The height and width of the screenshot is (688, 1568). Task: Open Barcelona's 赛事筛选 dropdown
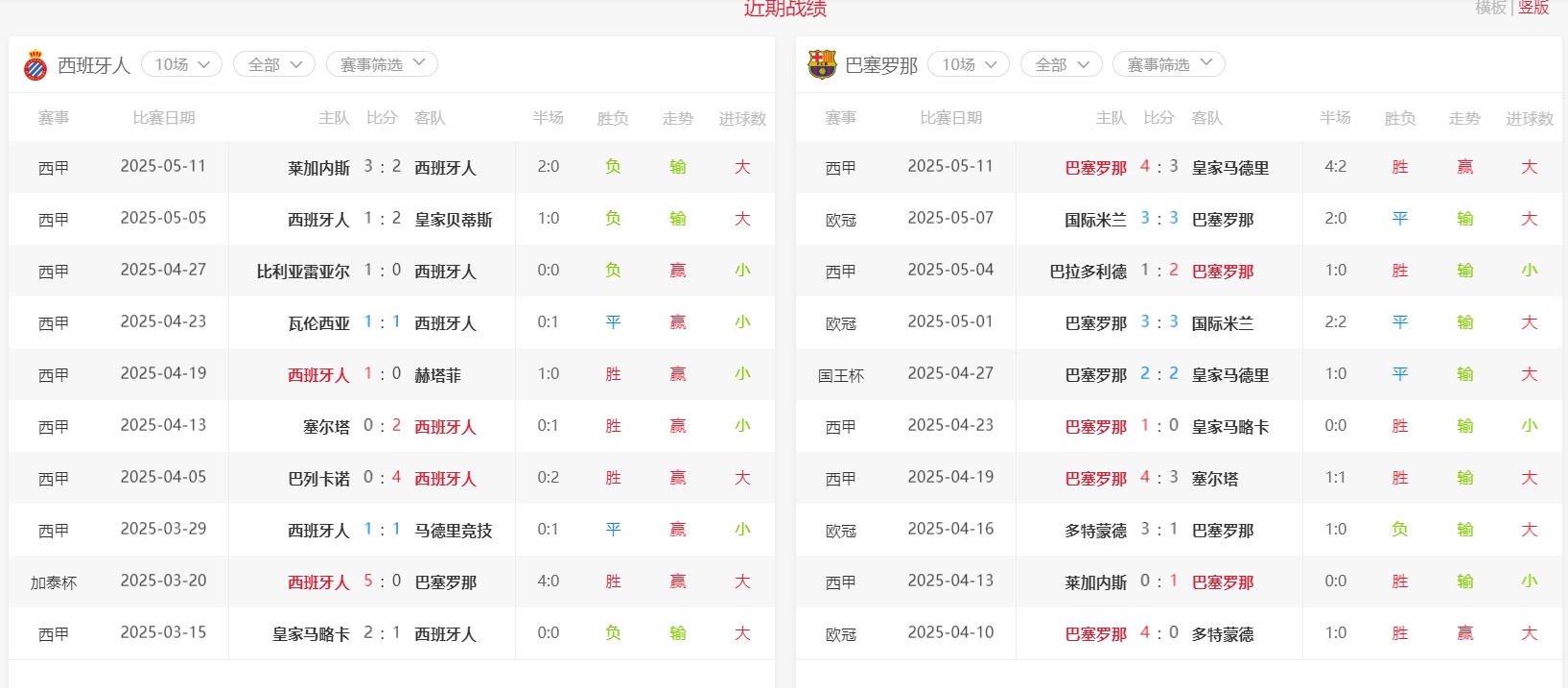[1168, 64]
